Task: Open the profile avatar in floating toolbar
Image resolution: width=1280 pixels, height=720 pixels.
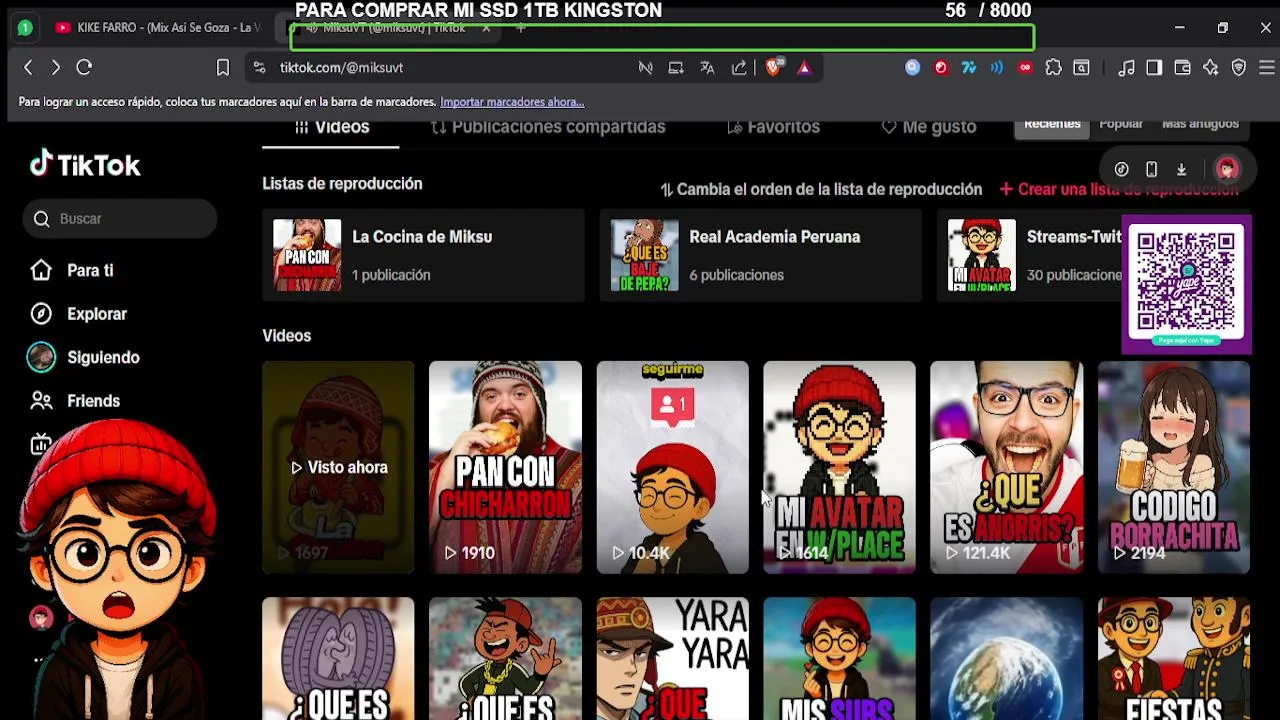Action: pyautogui.click(x=1227, y=169)
